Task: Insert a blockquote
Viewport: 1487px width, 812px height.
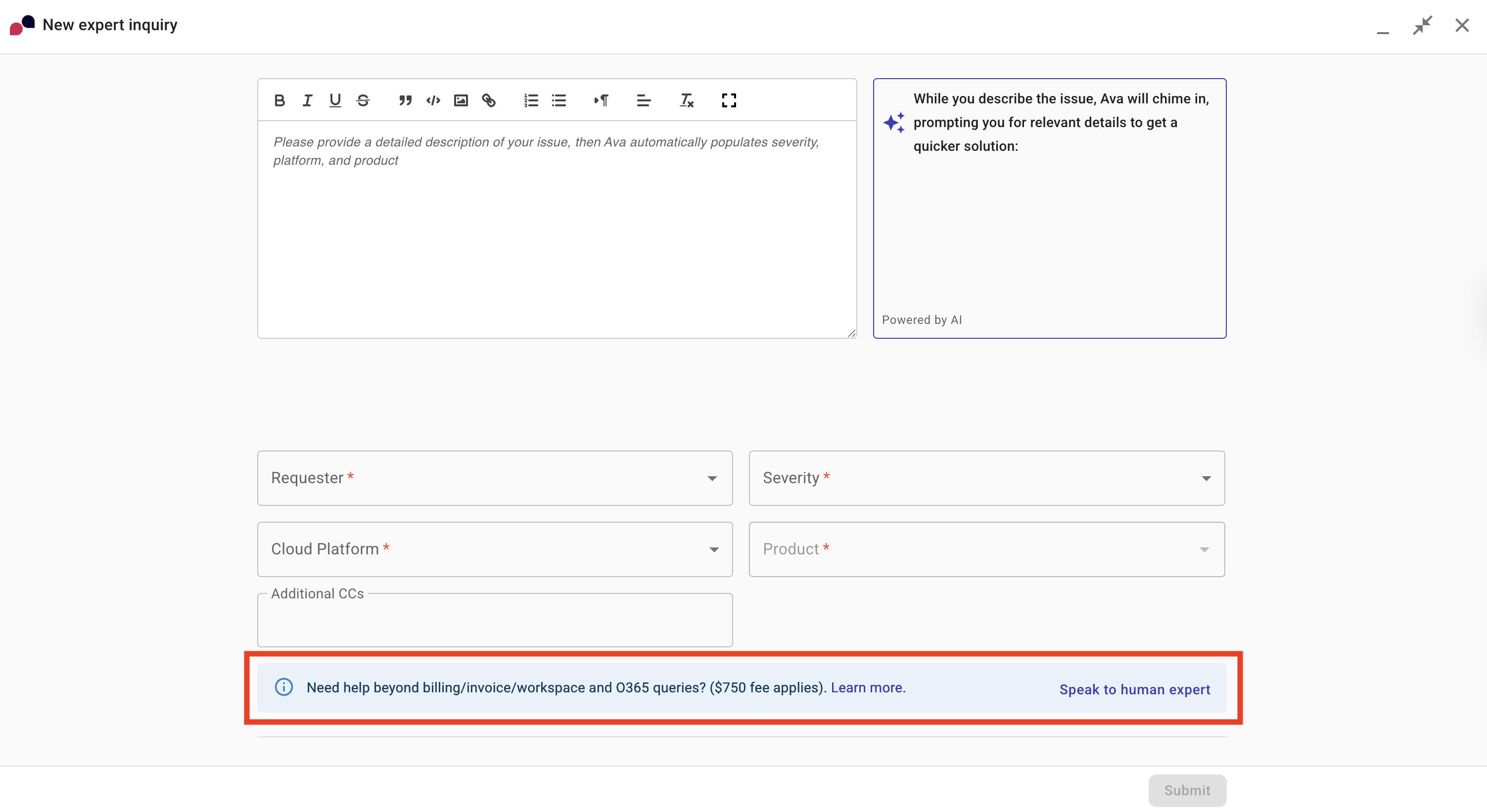Action: click(x=405, y=100)
